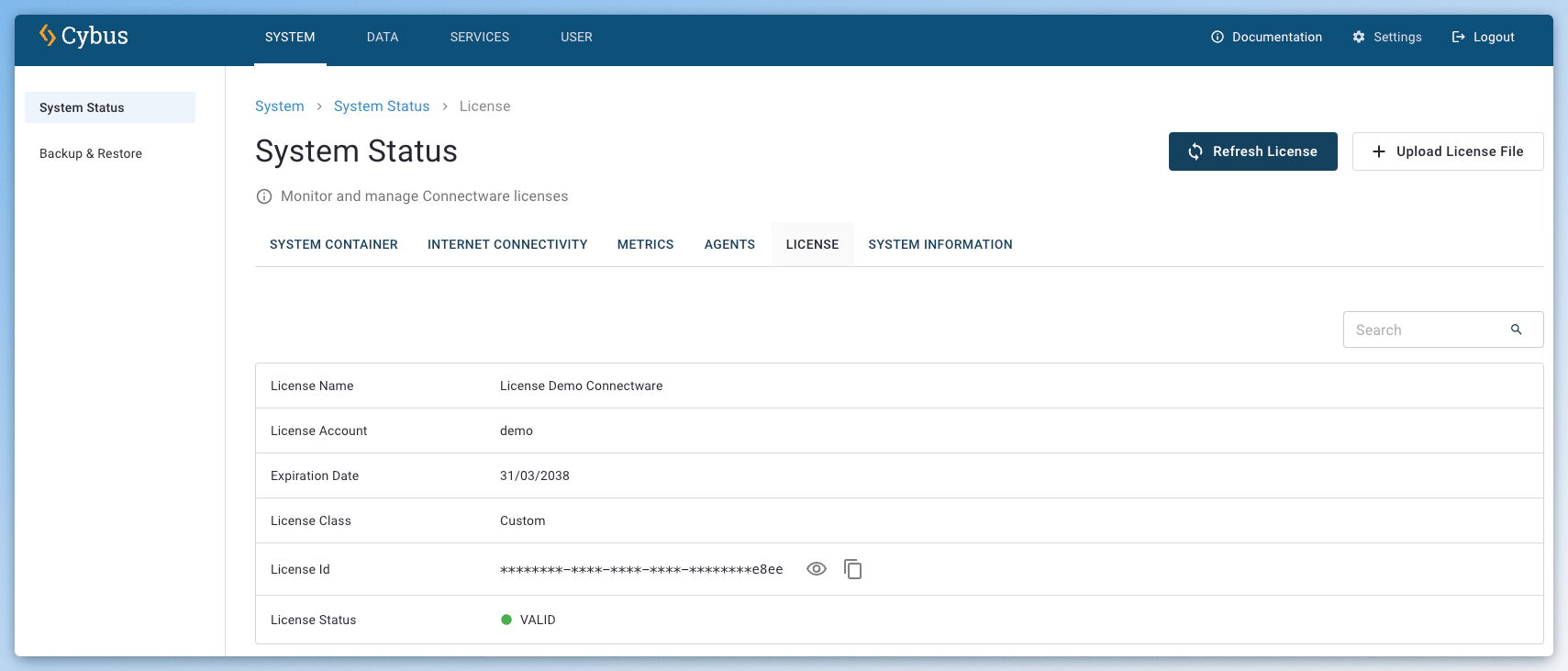Image resolution: width=1568 pixels, height=671 pixels.
Task: Go to the System Information tab
Action: click(x=940, y=244)
